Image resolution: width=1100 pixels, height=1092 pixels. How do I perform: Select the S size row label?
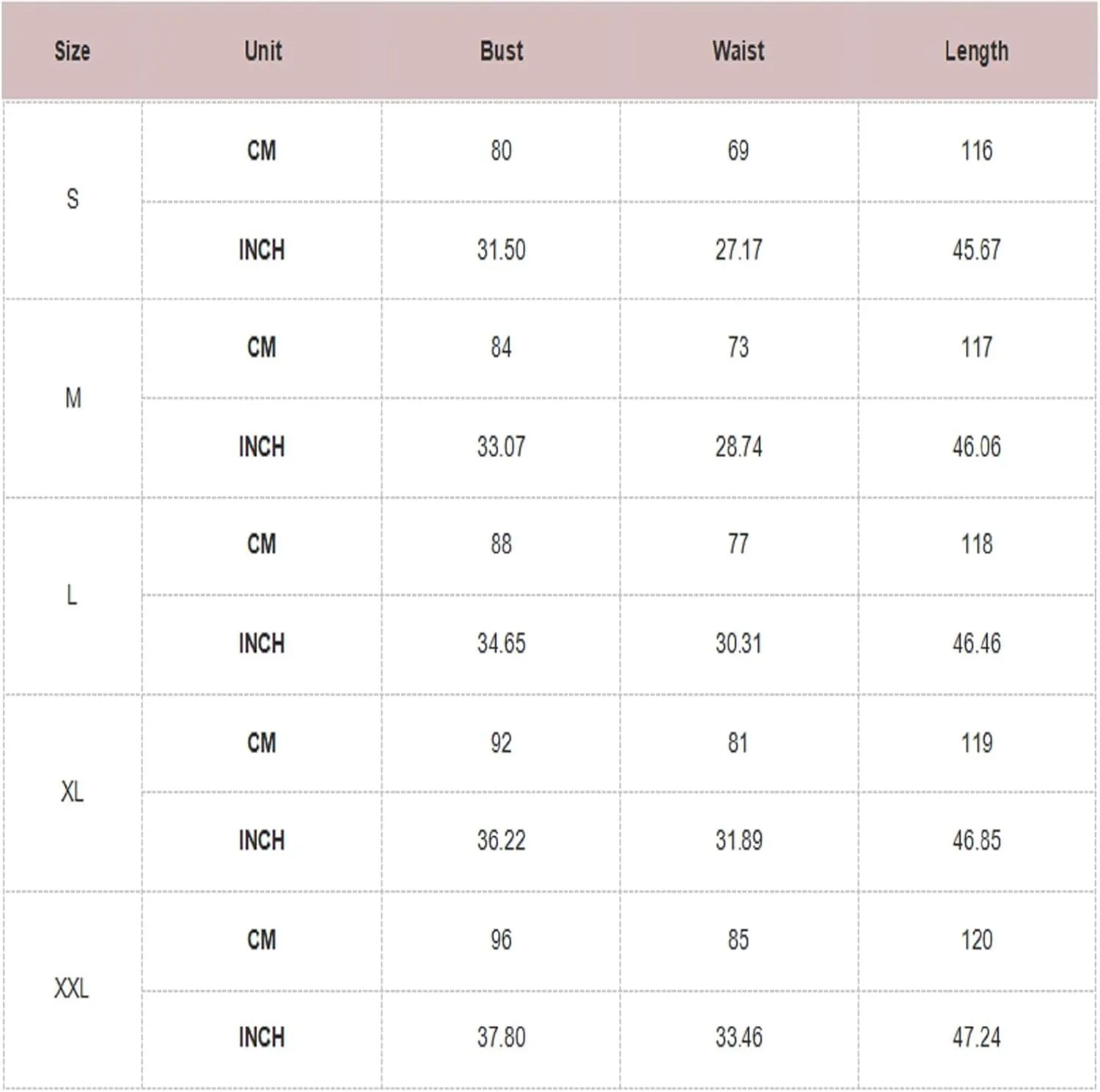point(73,199)
